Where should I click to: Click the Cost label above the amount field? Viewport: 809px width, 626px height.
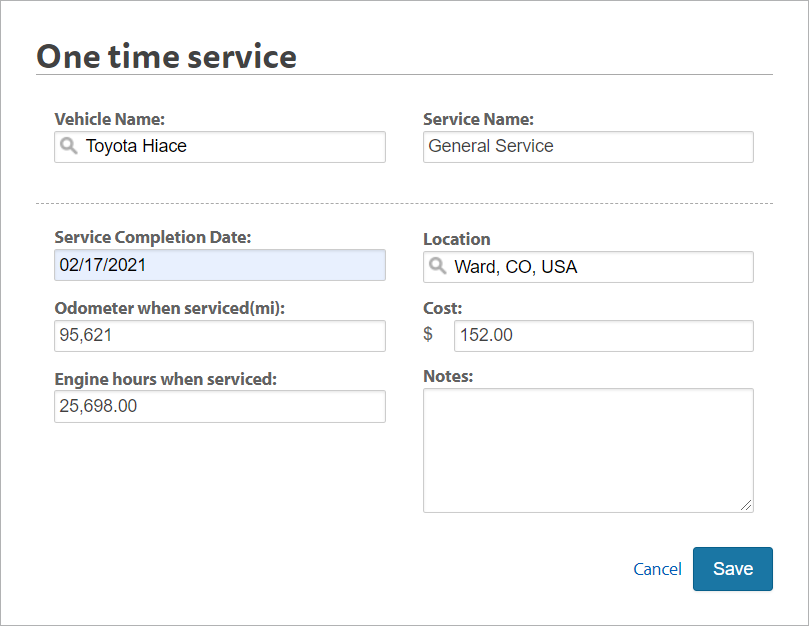pos(442,308)
